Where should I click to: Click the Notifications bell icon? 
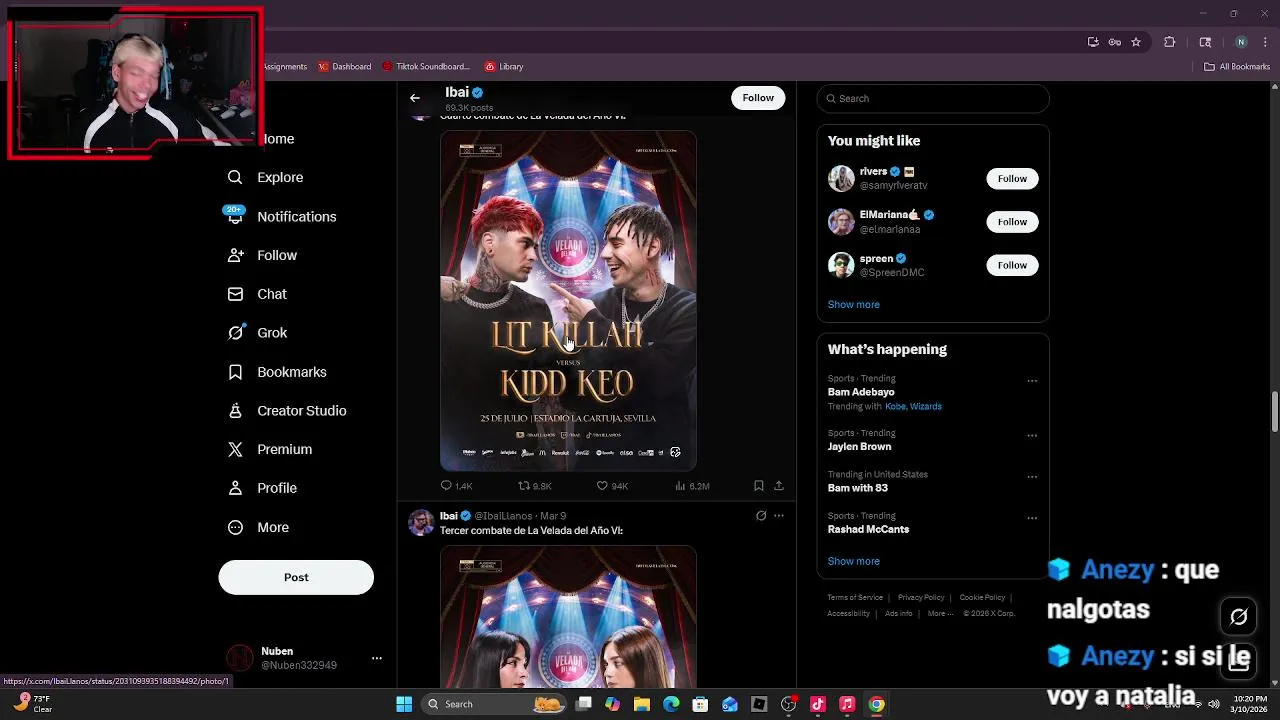[235, 217]
